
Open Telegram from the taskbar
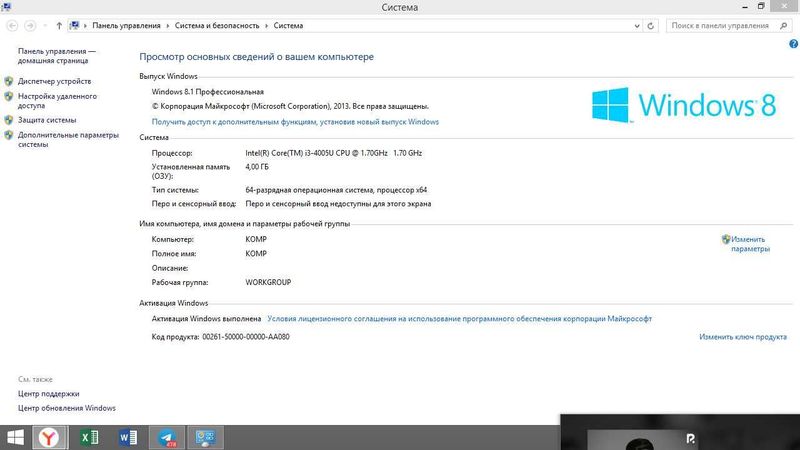pos(167,437)
